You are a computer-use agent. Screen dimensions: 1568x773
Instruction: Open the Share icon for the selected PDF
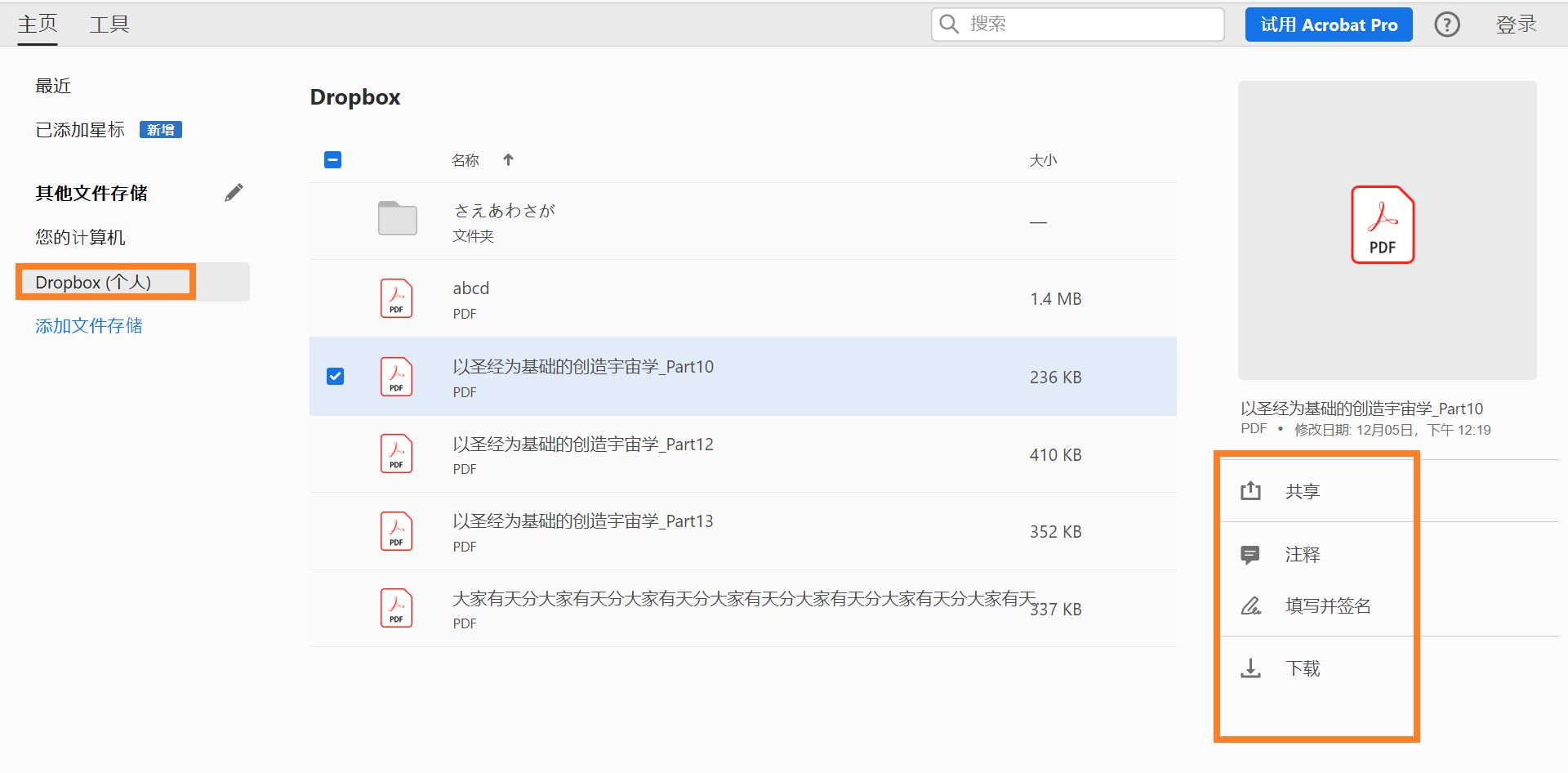pyautogui.click(x=1250, y=489)
